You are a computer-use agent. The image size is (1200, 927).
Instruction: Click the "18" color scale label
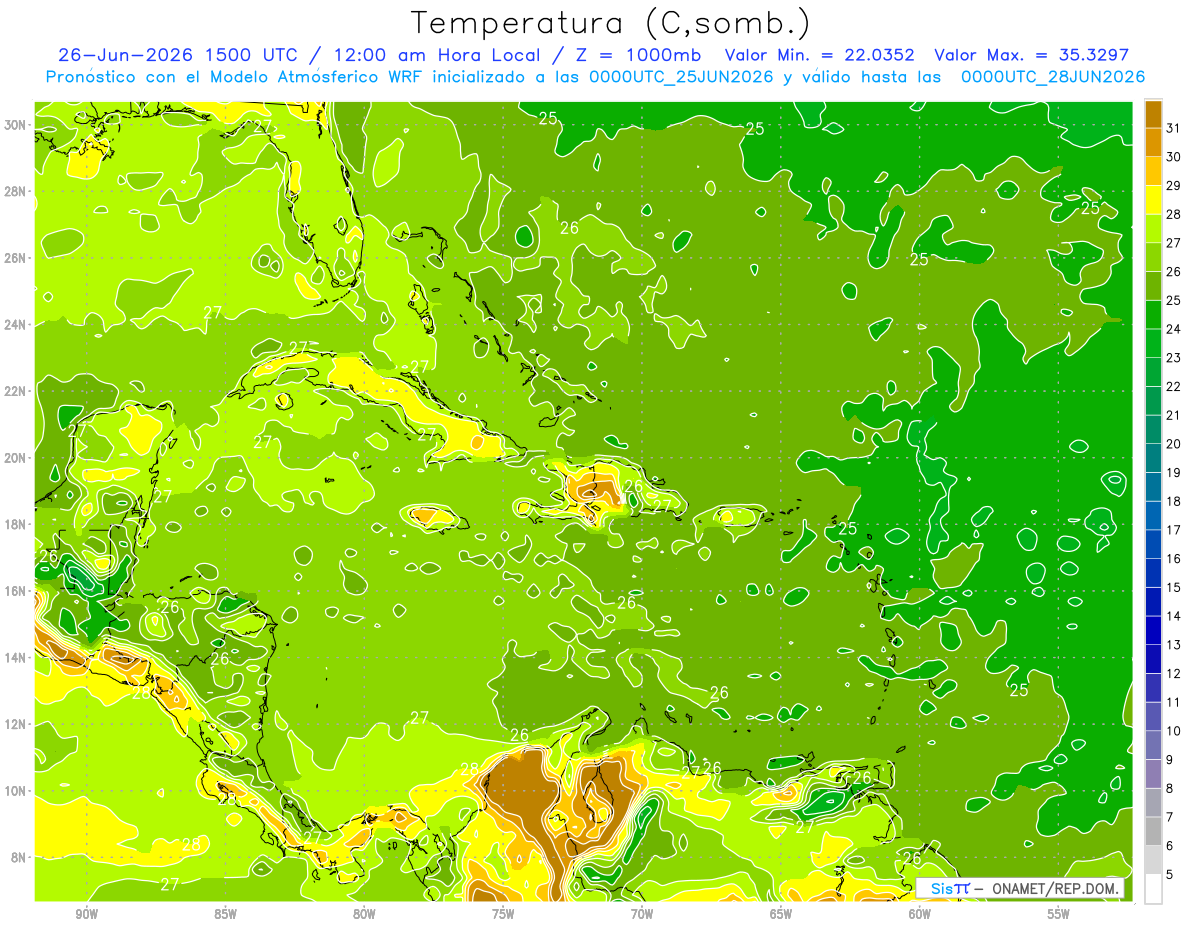pos(1174,502)
